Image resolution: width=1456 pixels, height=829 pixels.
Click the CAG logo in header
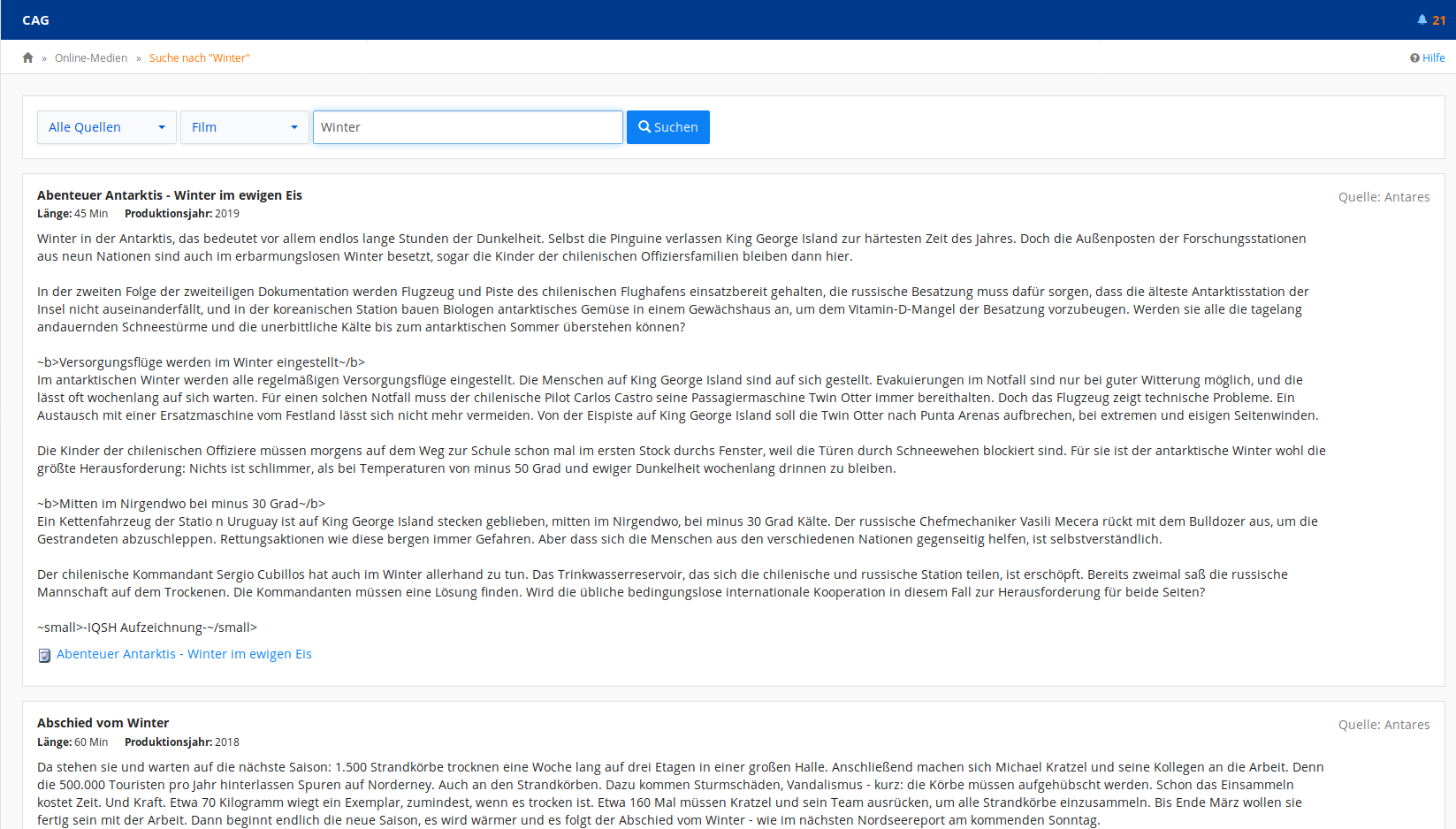pyautogui.click(x=35, y=20)
